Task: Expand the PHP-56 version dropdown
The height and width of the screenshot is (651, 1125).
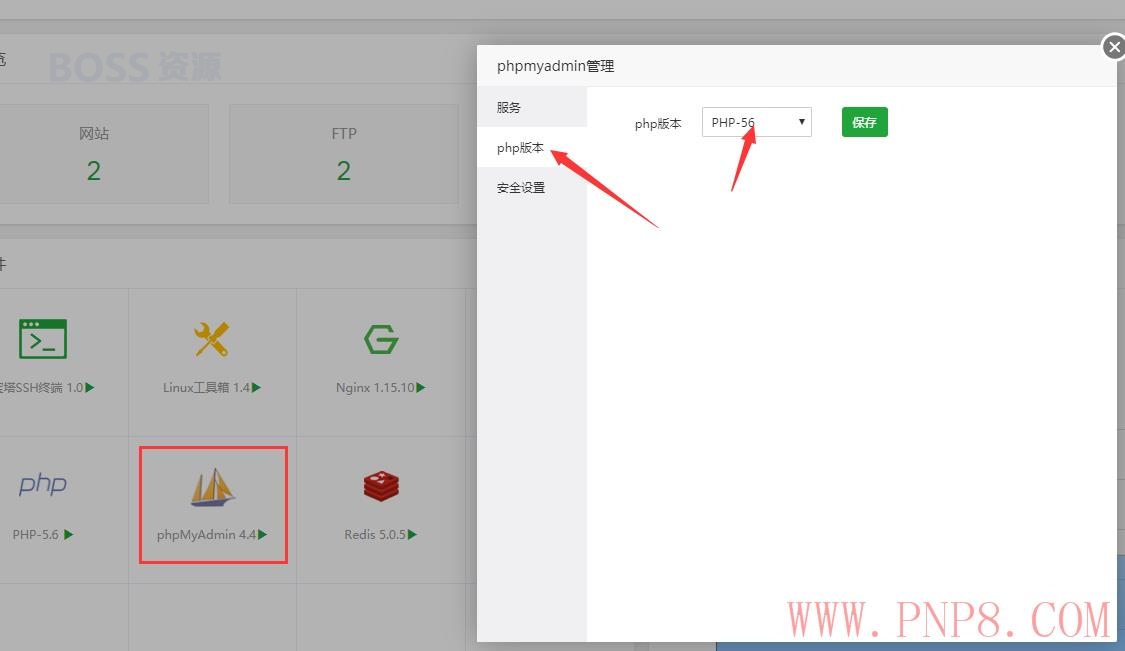Action: click(756, 122)
